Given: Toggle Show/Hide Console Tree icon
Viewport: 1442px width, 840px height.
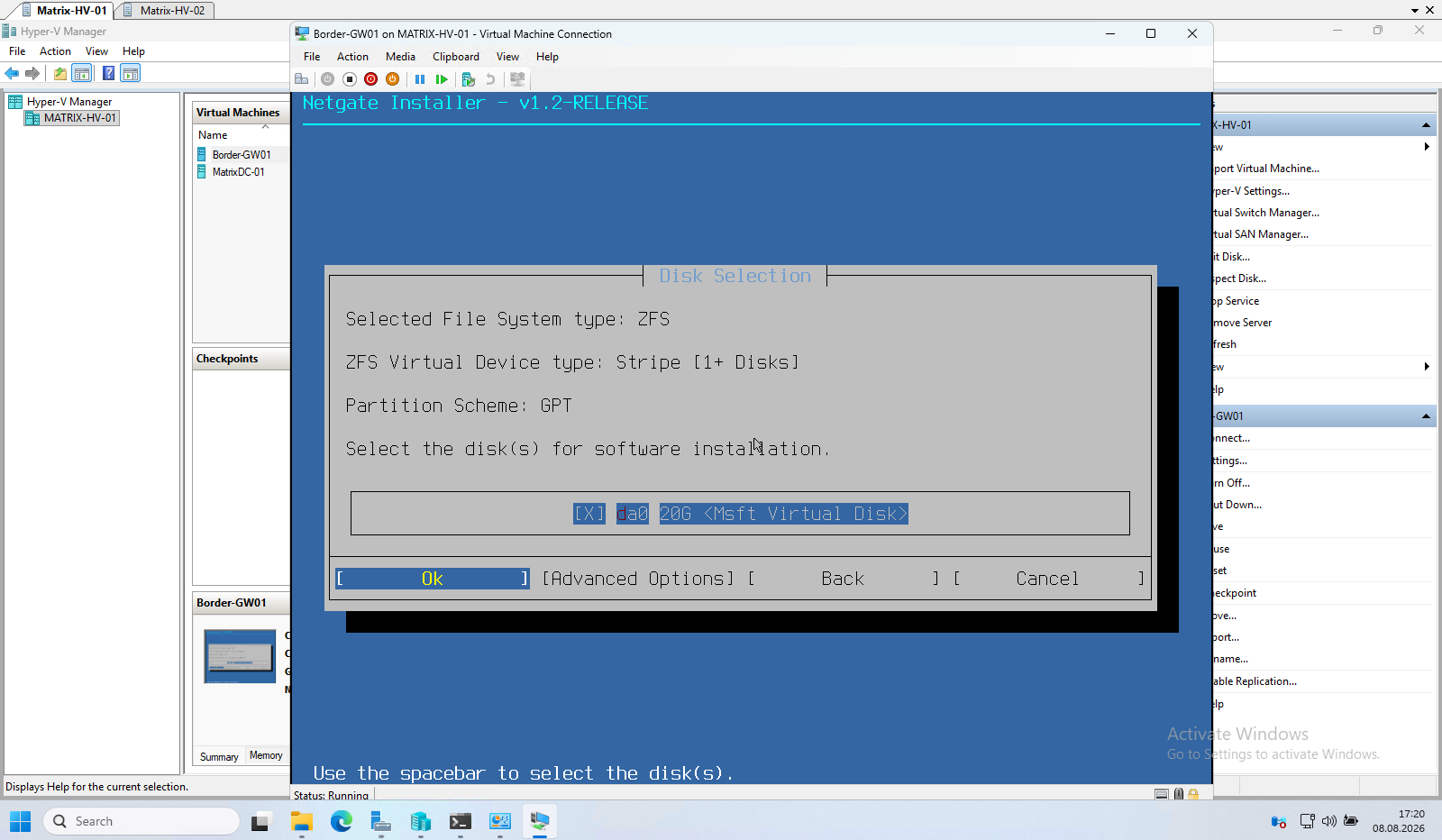Looking at the screenshot, I should 81,73.
